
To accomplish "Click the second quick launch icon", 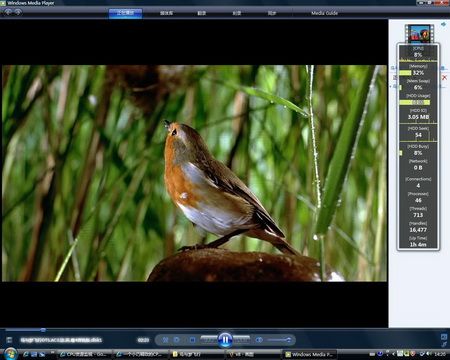I will click(34, 354).
